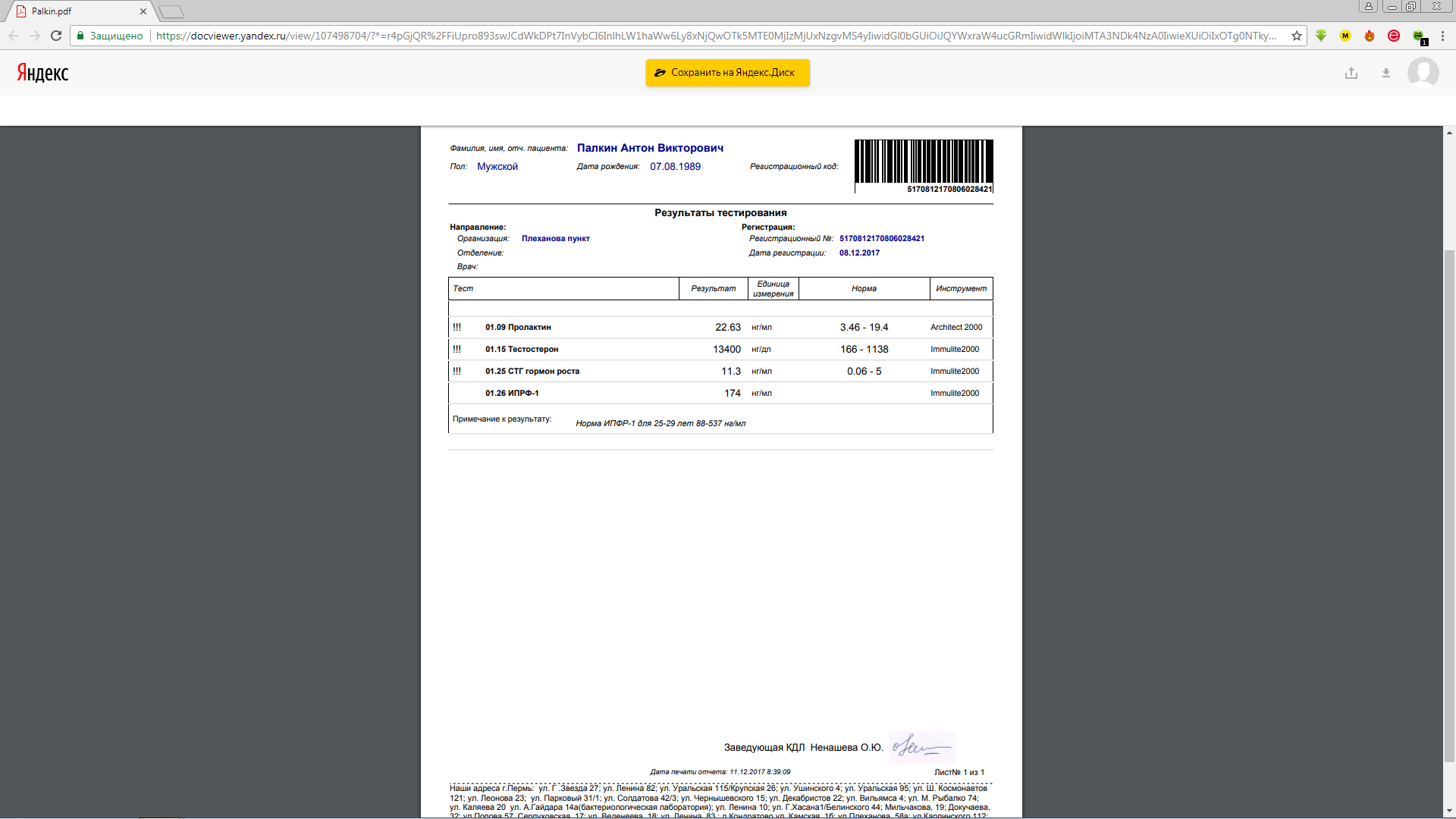1456x819 pixels.
Task: Click the green download arrow extension
Action: (1321, 36)
